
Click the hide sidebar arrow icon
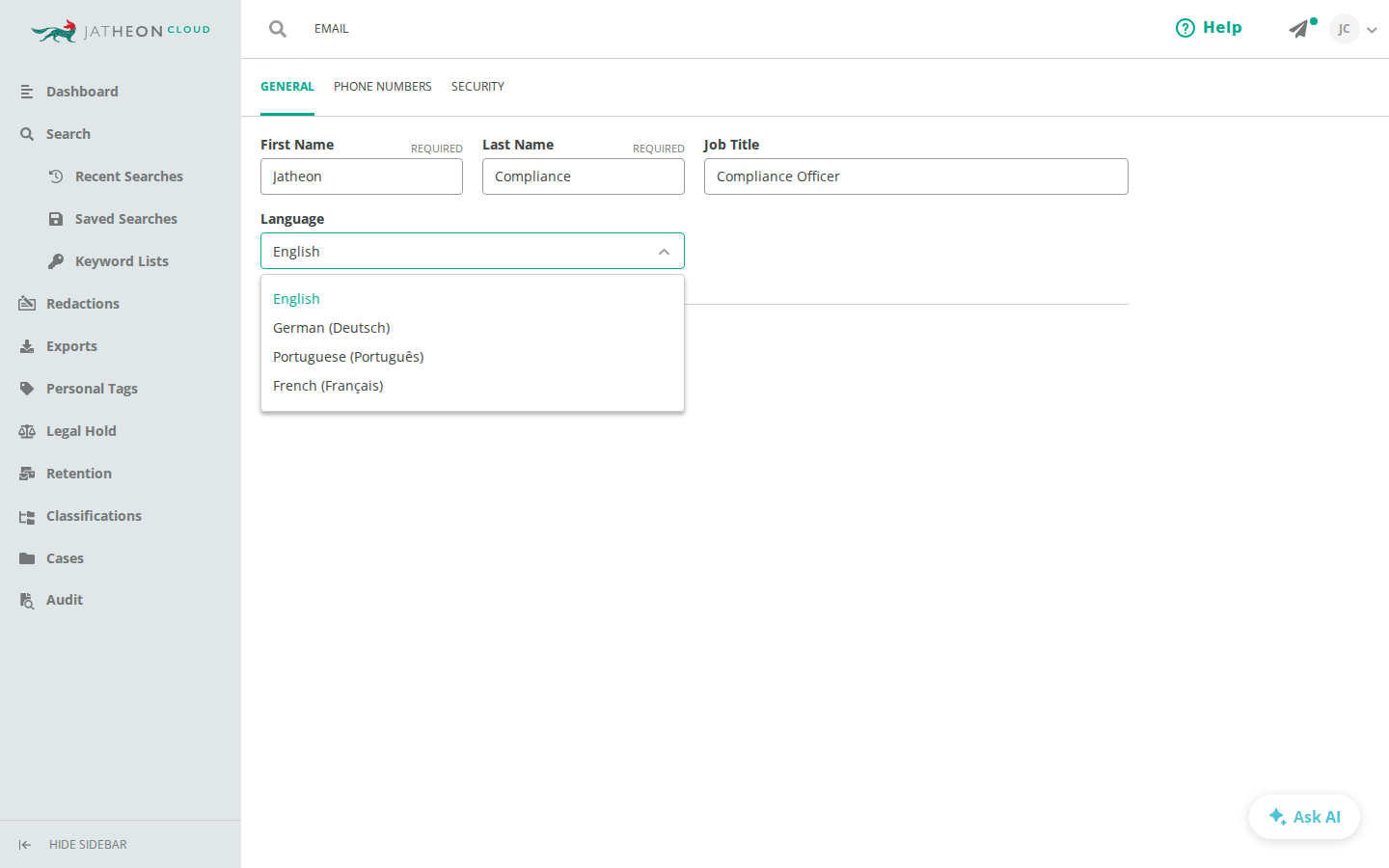[25, 845]
